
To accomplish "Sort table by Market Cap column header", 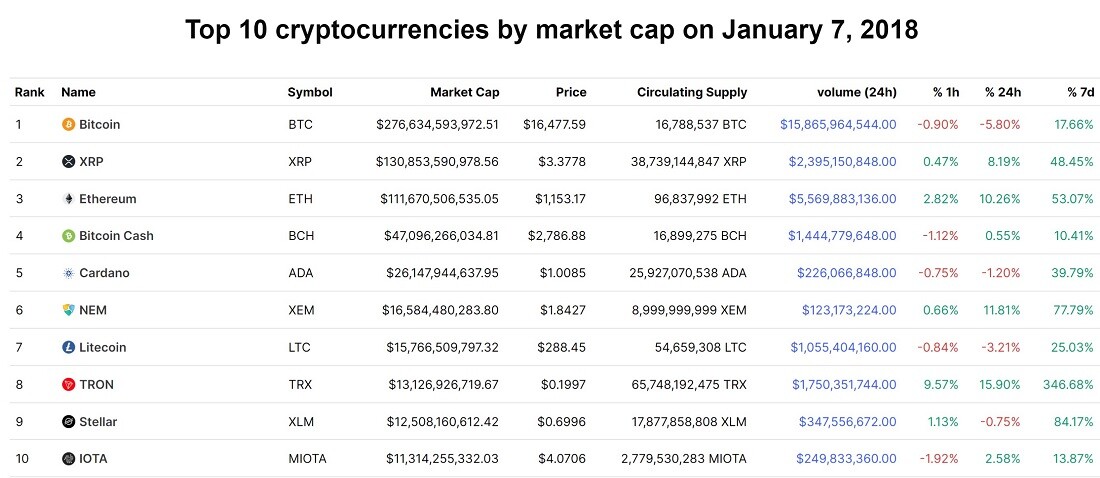I will pyautogui.click(x=464, y=92).
